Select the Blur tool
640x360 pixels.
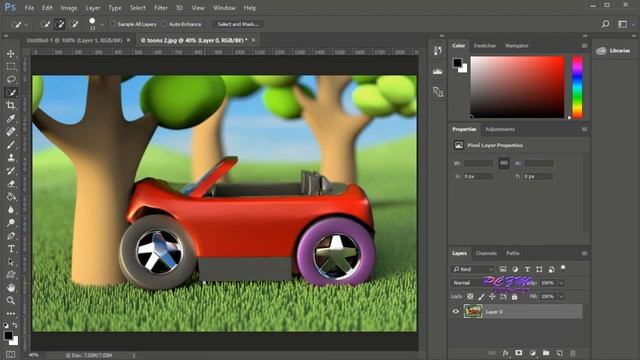click(x=11, y=210)
